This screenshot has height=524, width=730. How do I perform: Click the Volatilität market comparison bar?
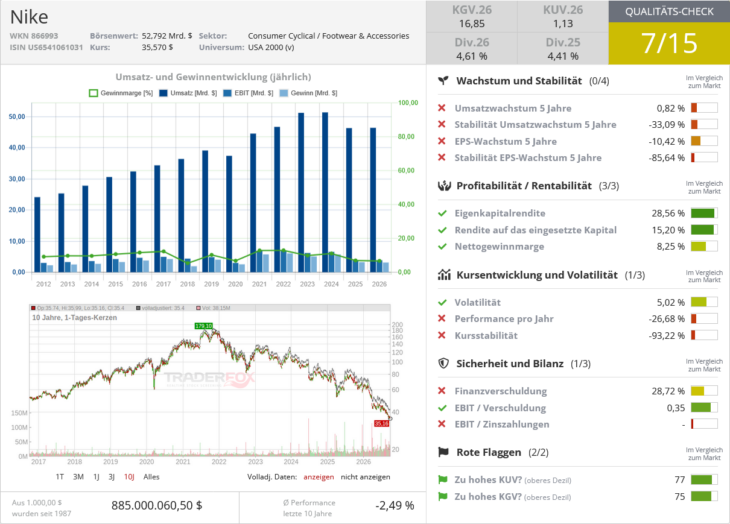(704, 302)
